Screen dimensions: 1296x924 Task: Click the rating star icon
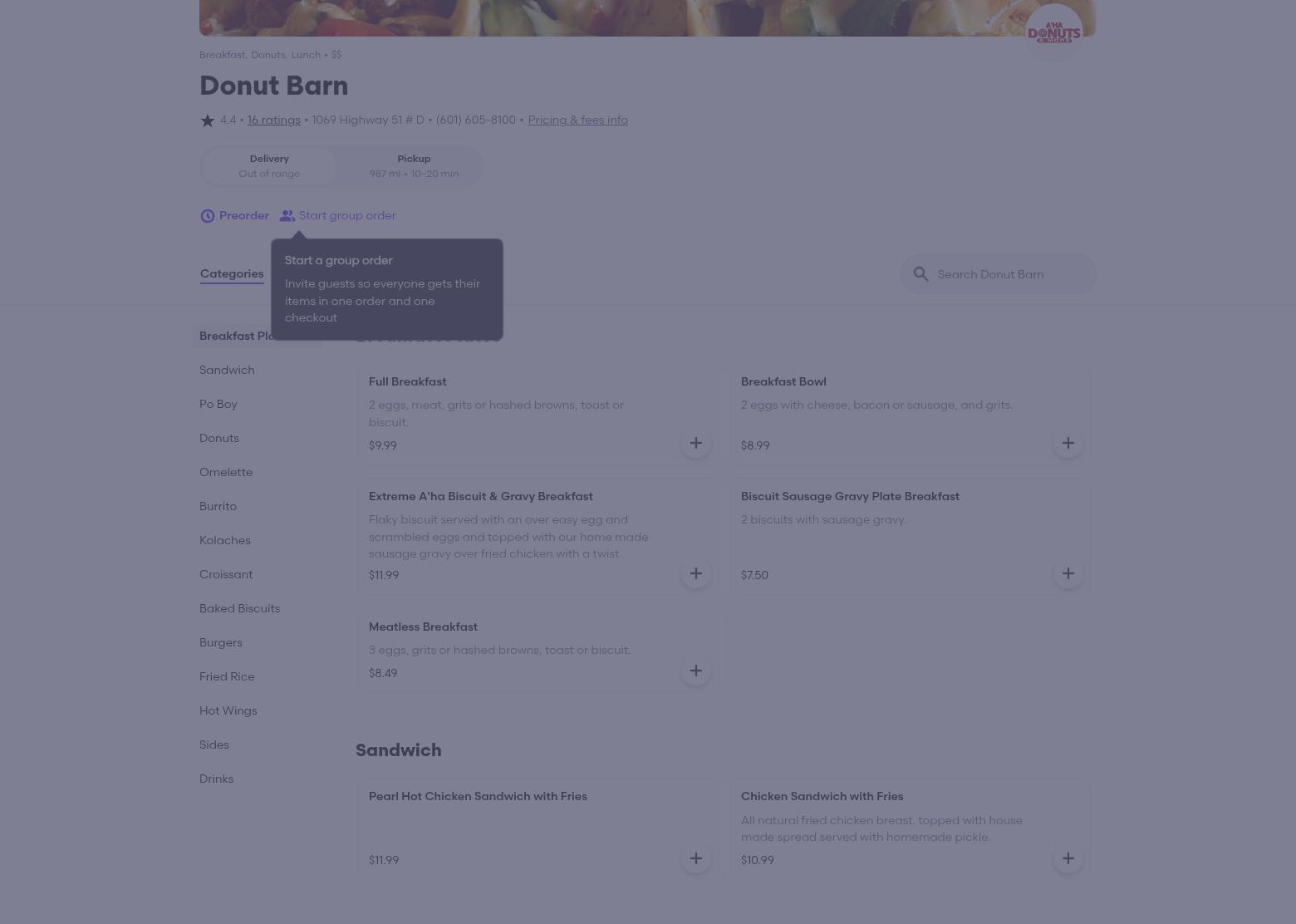(208, 120)
